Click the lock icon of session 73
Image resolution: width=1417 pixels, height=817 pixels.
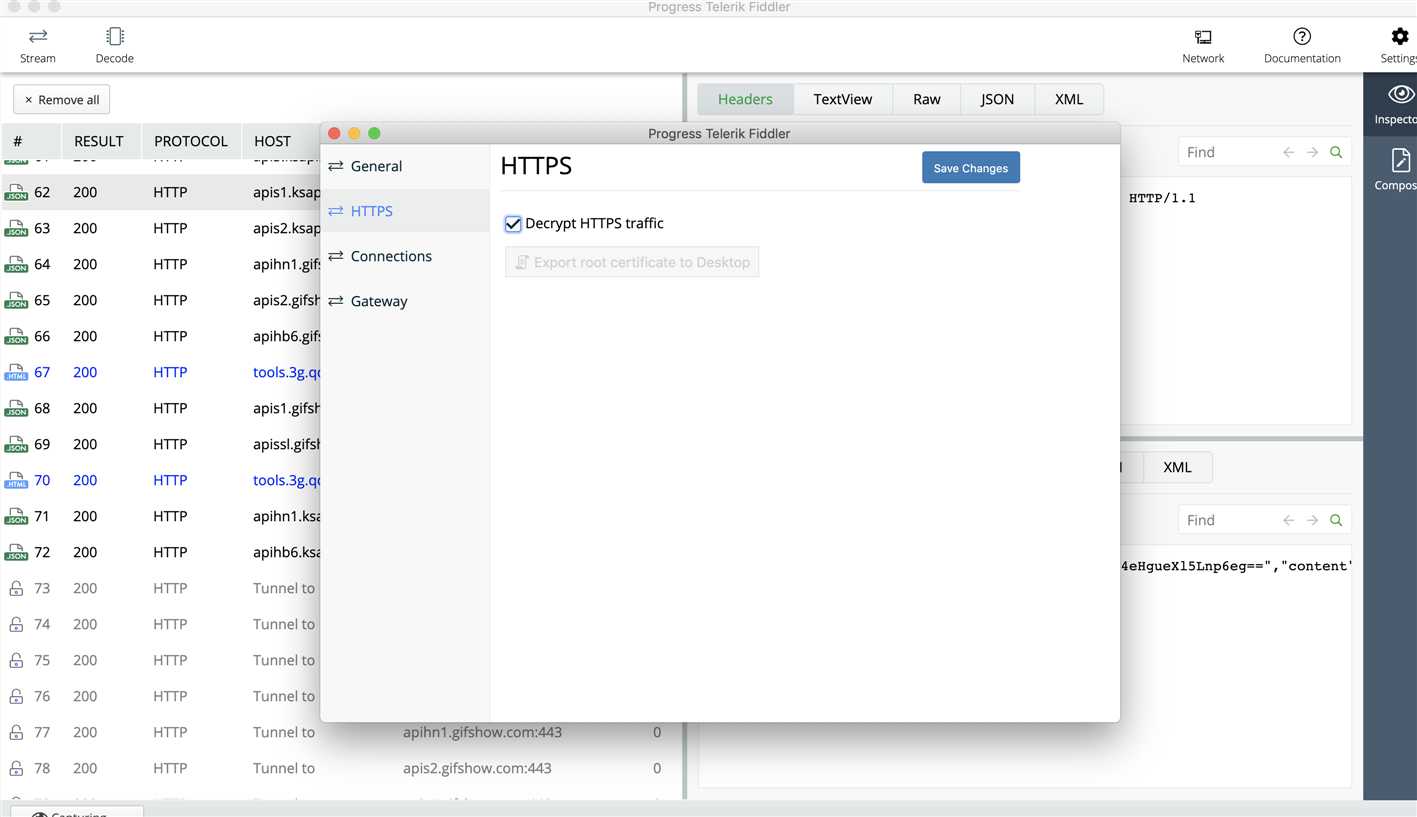click(16, 588)
